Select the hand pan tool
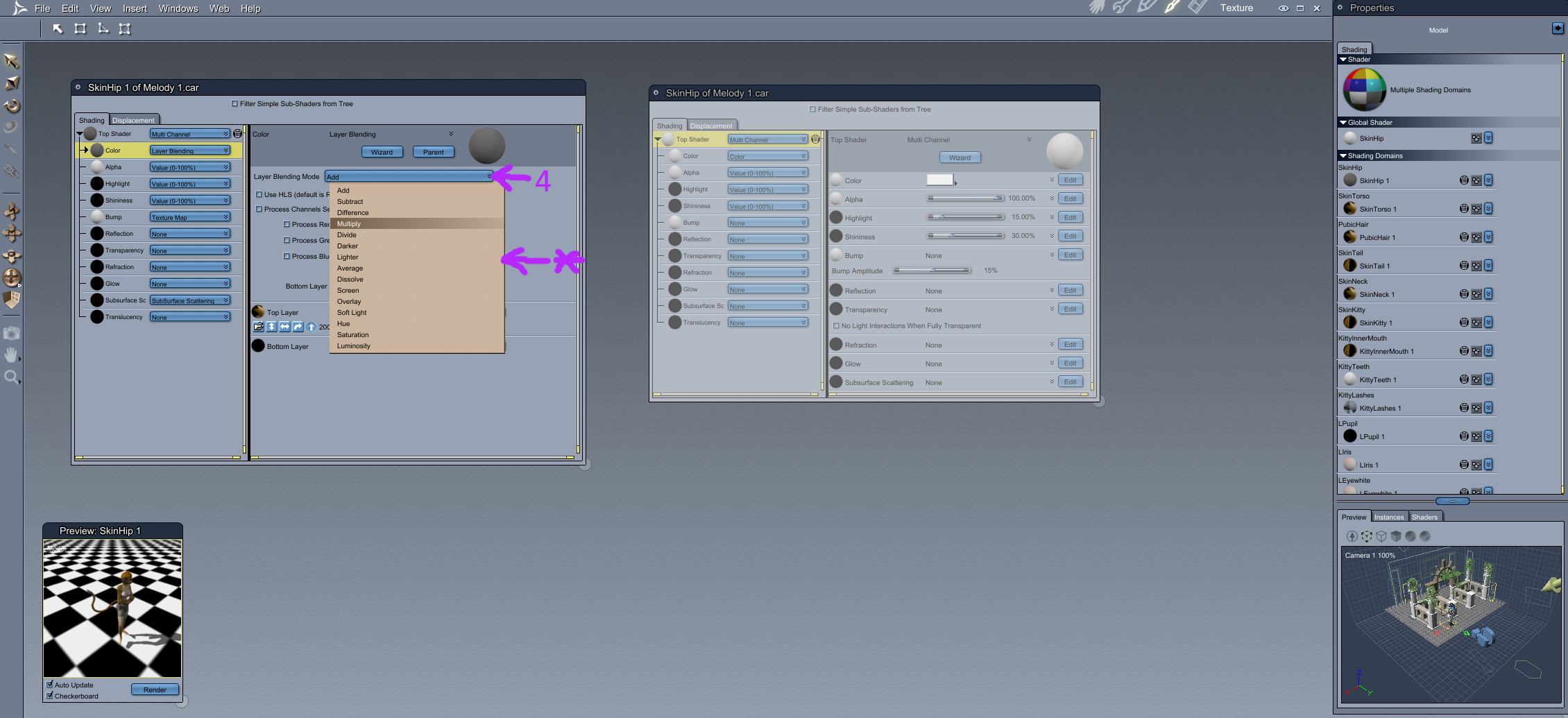Viewport: 1568px width, 718px height. 11,354
